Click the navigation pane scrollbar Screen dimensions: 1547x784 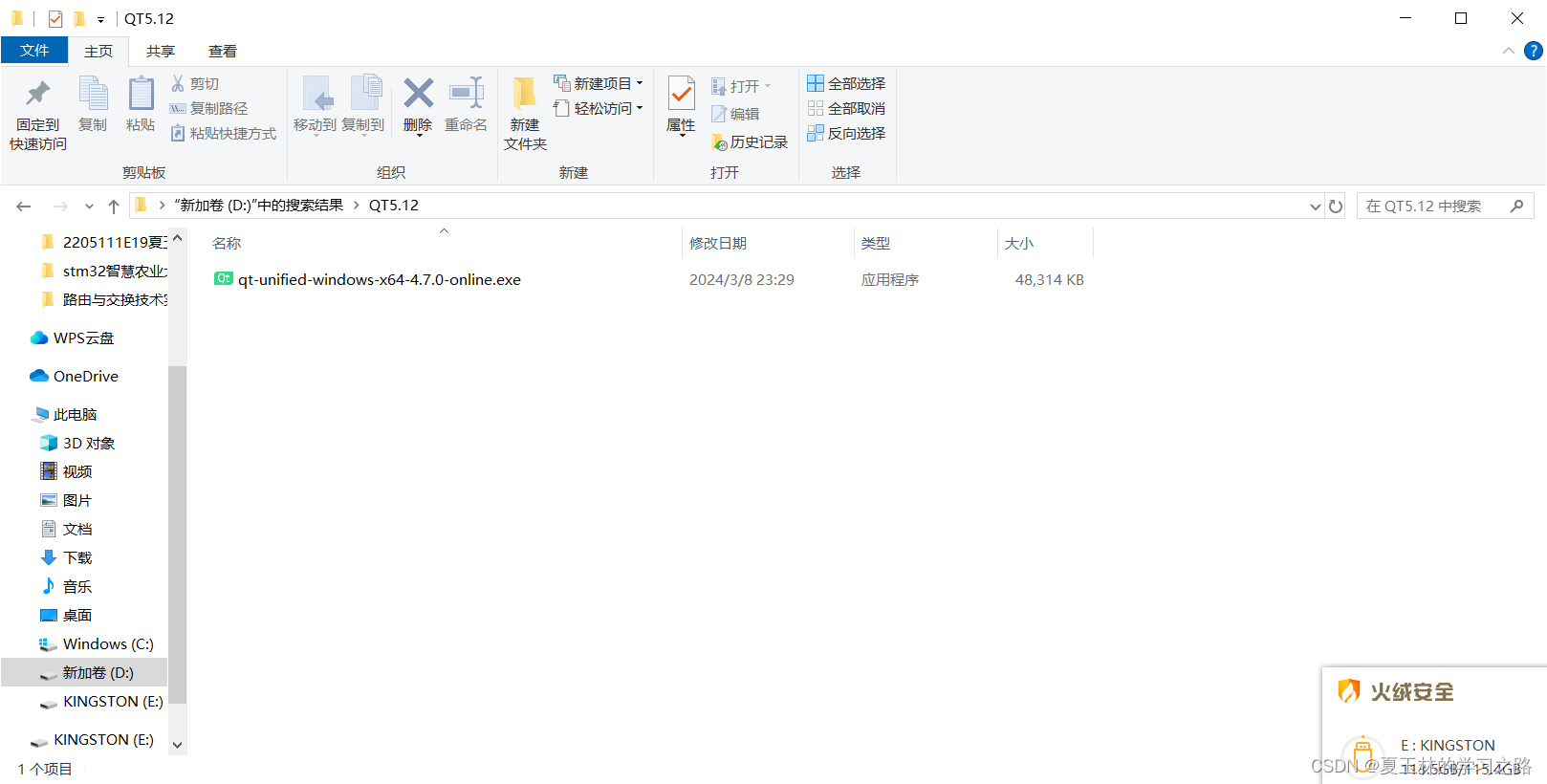coord(177,535)
